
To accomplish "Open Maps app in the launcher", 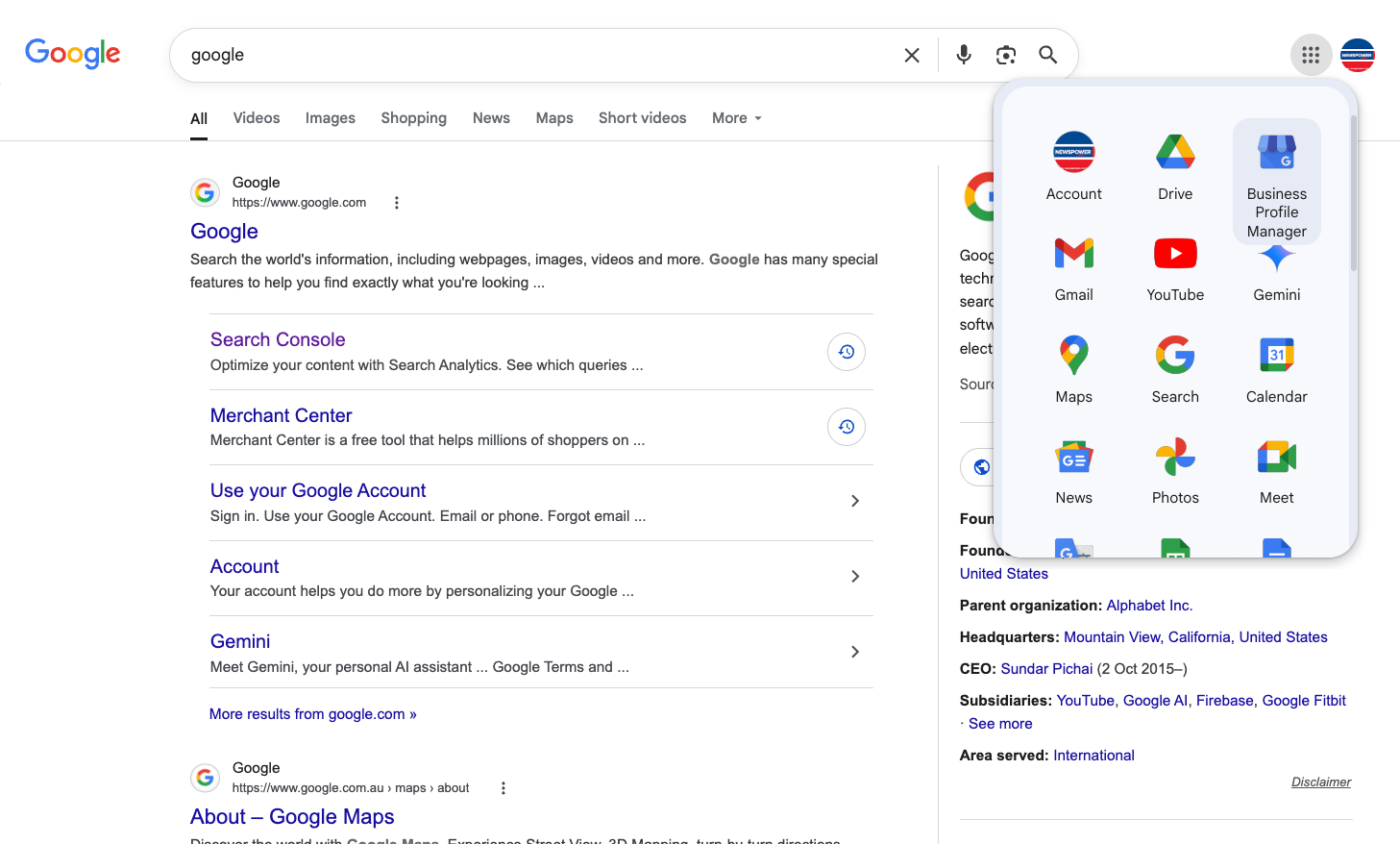I will tap(1073, 370).
